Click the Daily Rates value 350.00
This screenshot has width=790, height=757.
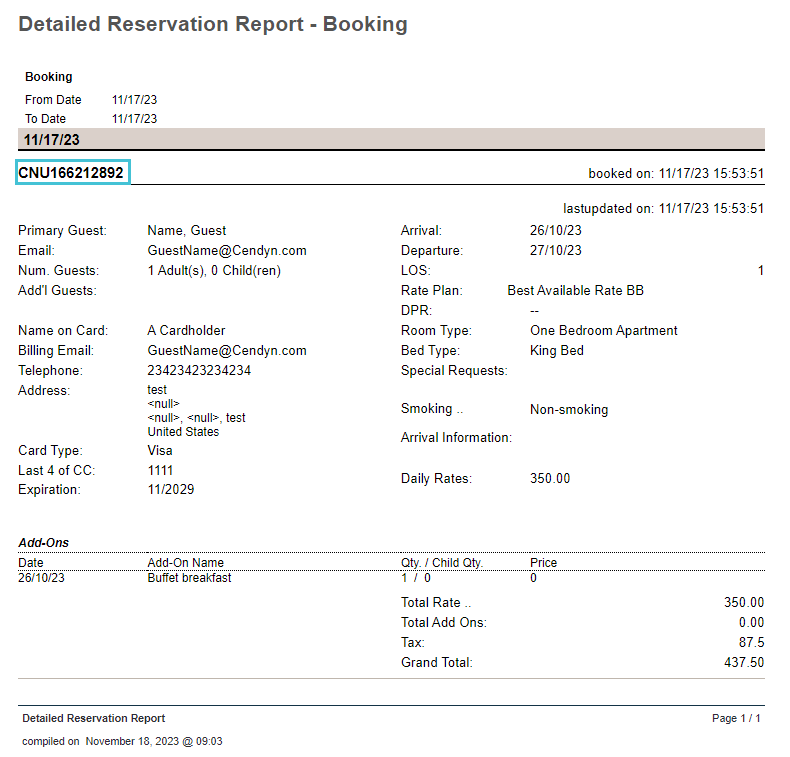(550, 478)
